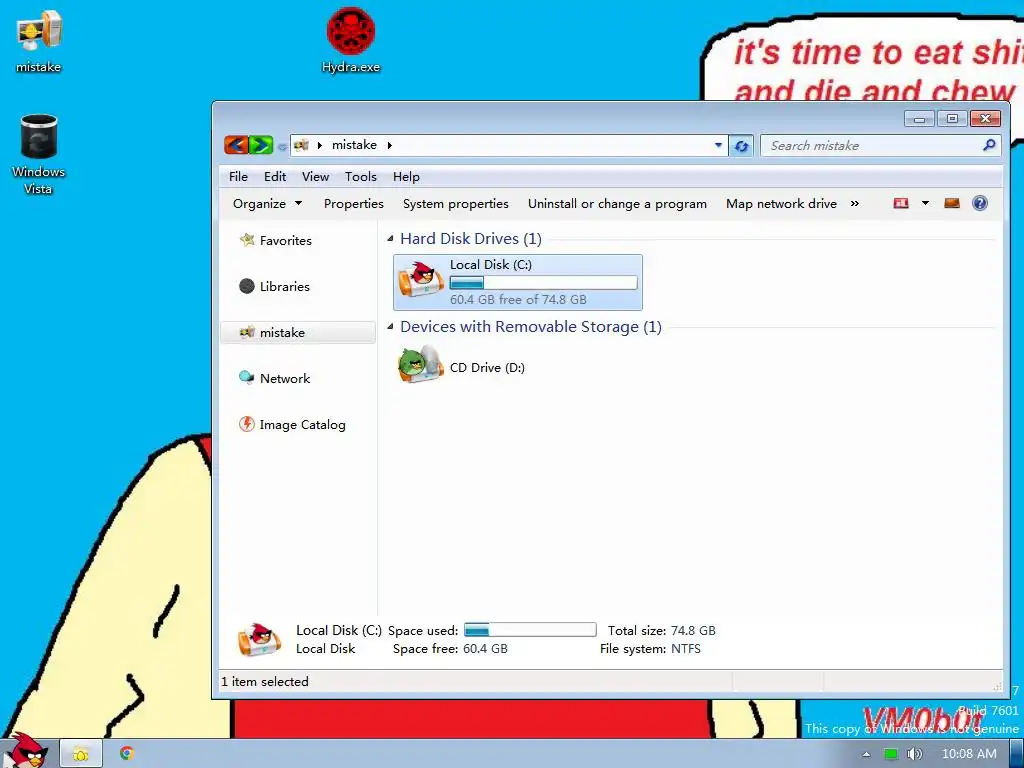
Task: Refresh the mistake folder view
Action: click(x=741, y=146)
